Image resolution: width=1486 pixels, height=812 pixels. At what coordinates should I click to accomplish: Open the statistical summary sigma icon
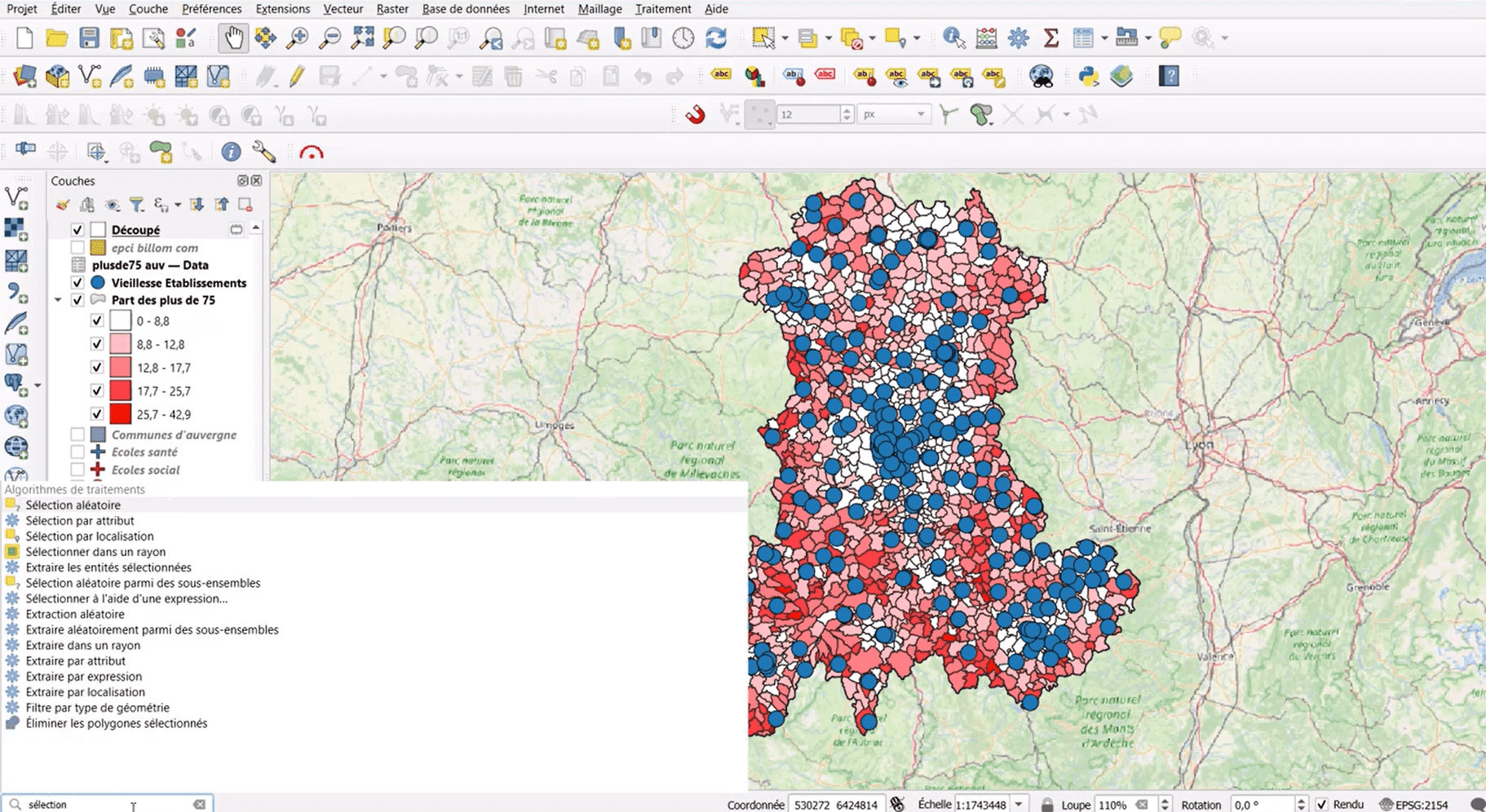(1051, 38)
